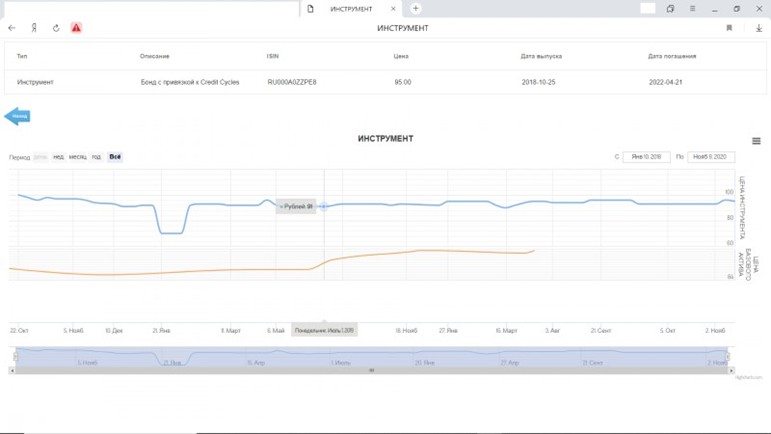Click the Инструмент type cell
The width and height of the screenshot is (771, 434).
coord(35,82)
